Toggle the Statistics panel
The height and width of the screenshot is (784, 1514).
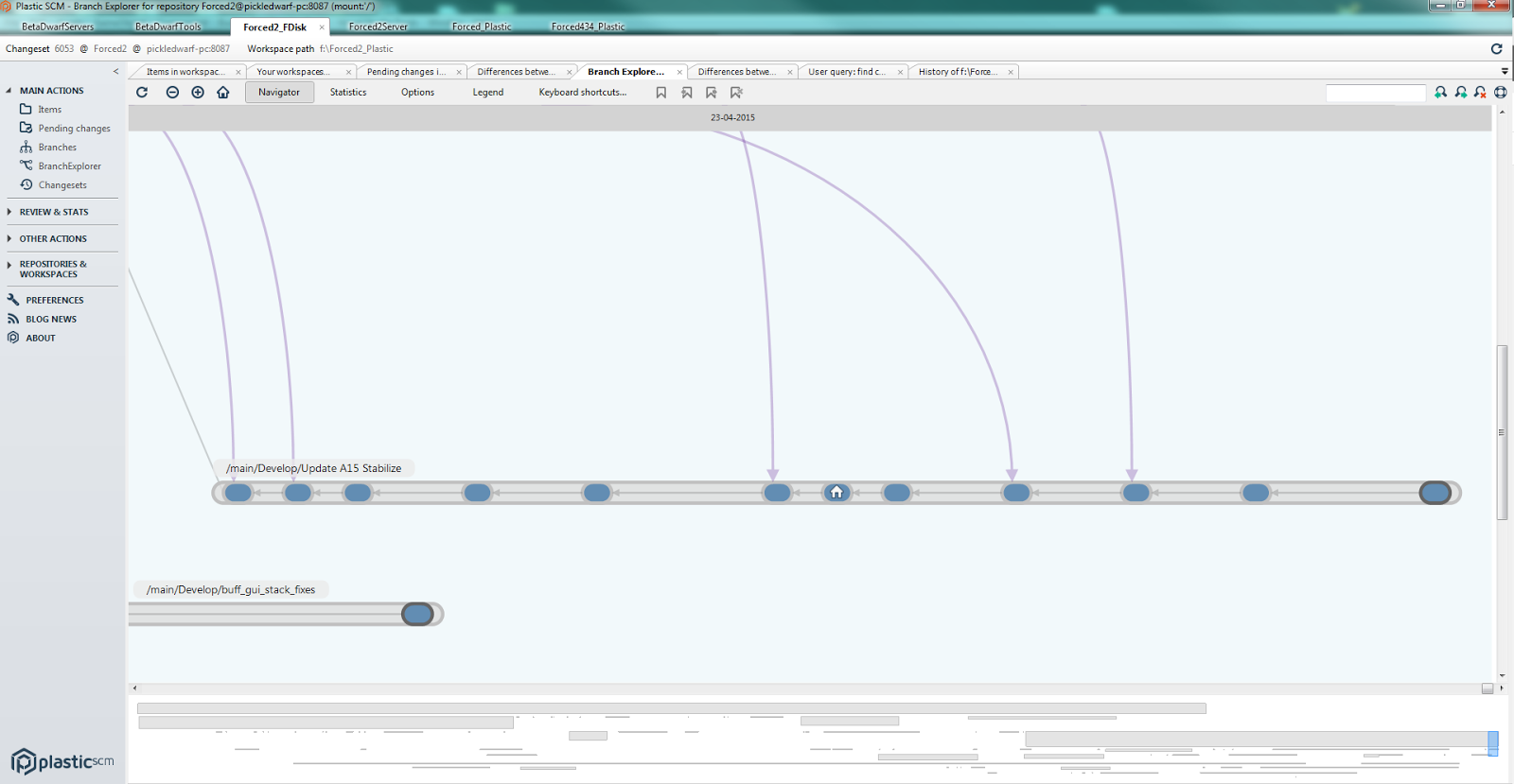click(x=348, y=92)
